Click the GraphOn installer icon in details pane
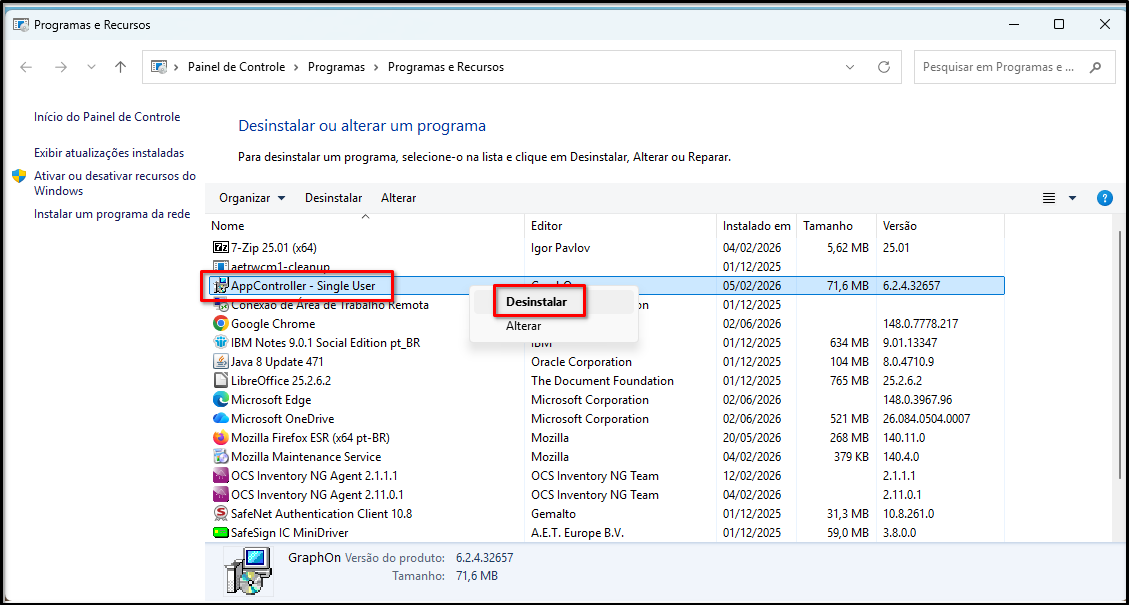This screenshot has width=1129, height=605. (x=248, y=571)
